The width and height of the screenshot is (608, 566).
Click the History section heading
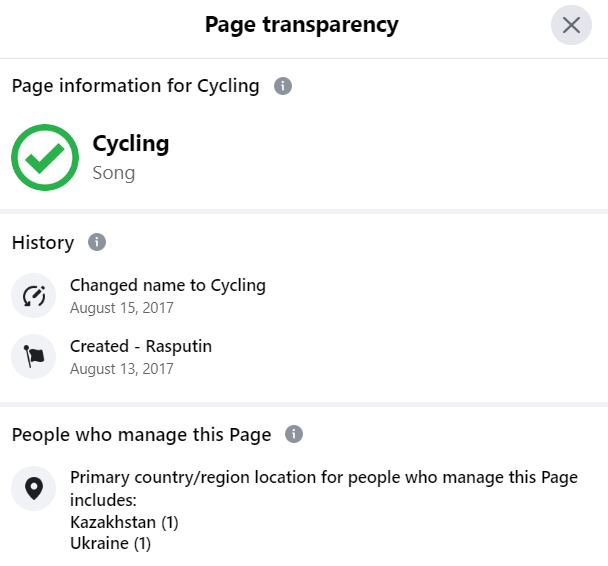43,243
